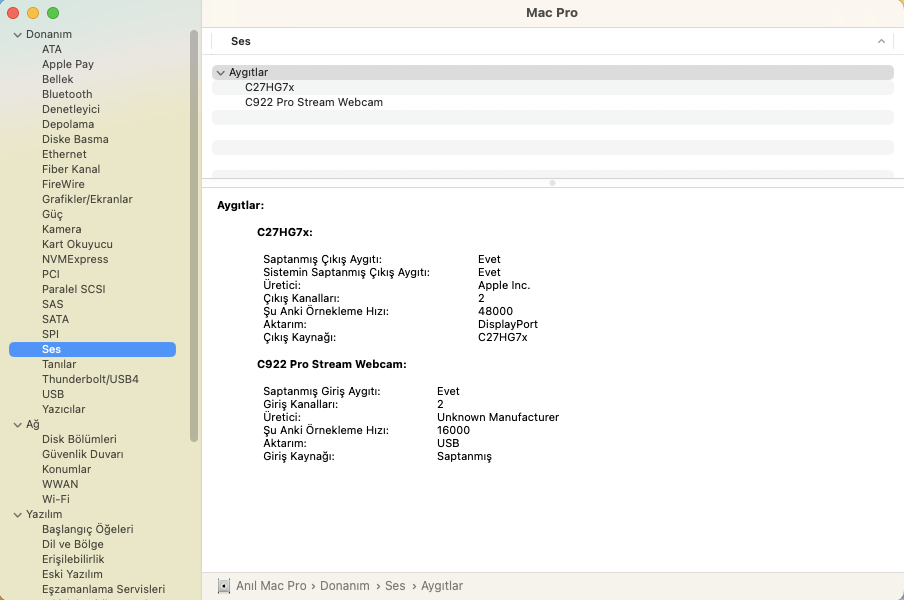Open Başlangıç Öğeleri under Yazılım
This screenshot has width=904, height=600.
tap(88, 529)
